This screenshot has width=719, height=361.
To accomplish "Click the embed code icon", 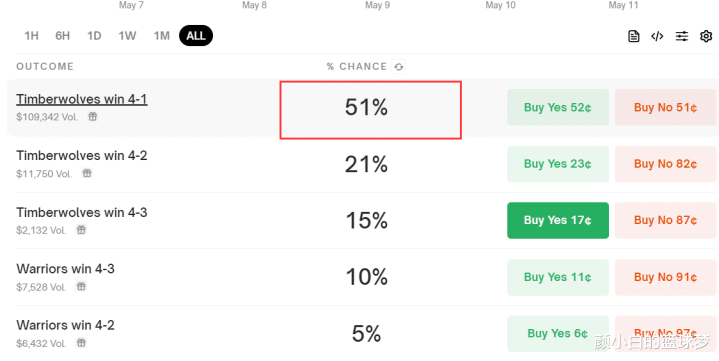I will pyautogui.click(x=657, y=36).
